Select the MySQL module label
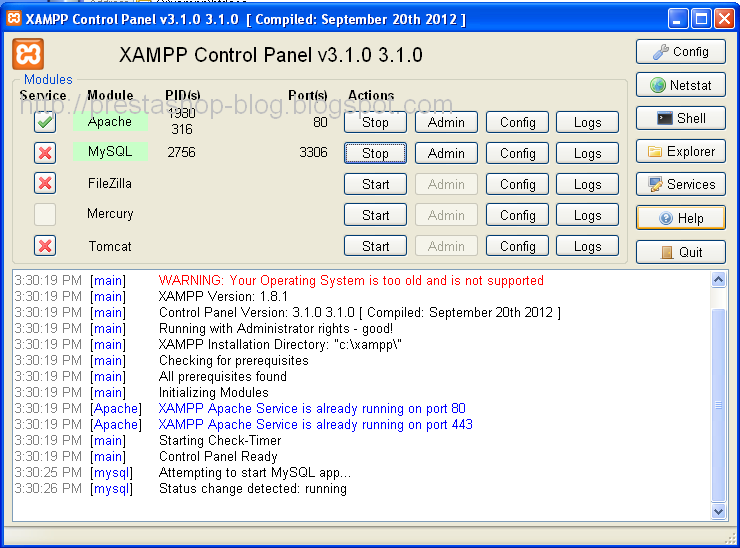The height and width of the screenshot is (548, 740). coord(110,152)
